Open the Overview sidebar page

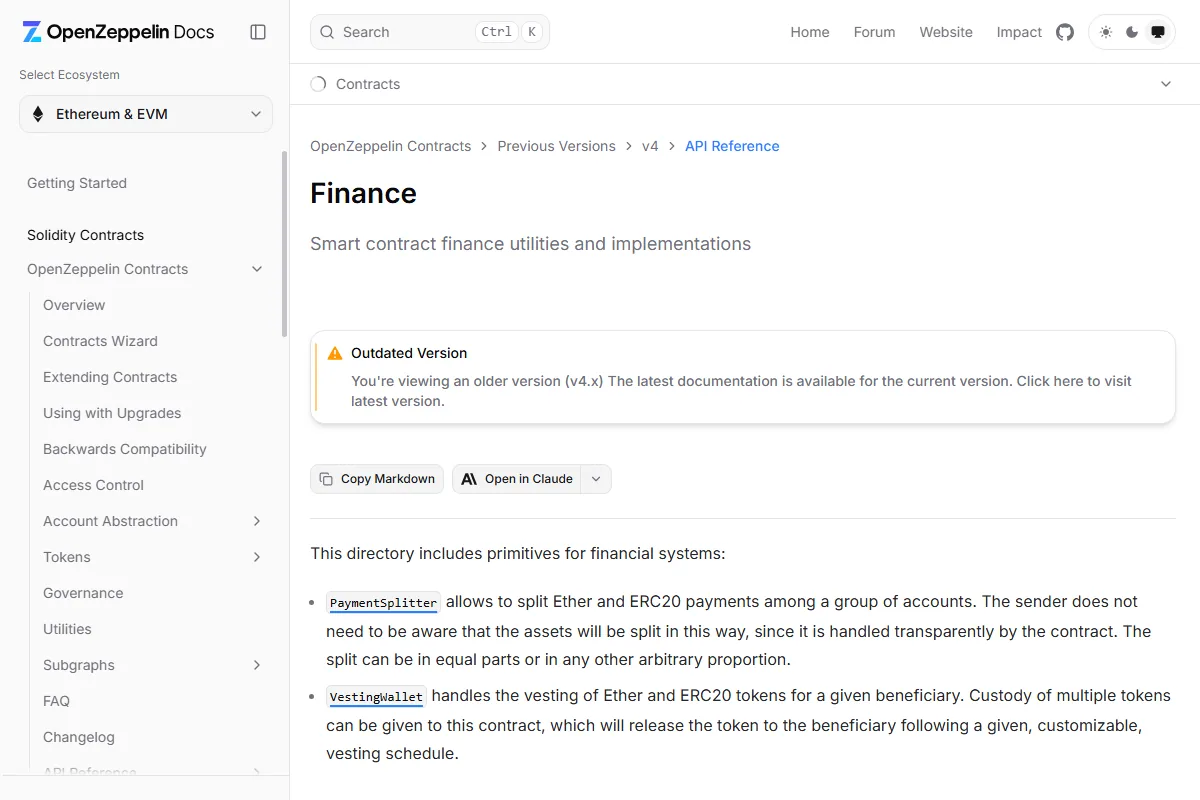tap(74, 305)
